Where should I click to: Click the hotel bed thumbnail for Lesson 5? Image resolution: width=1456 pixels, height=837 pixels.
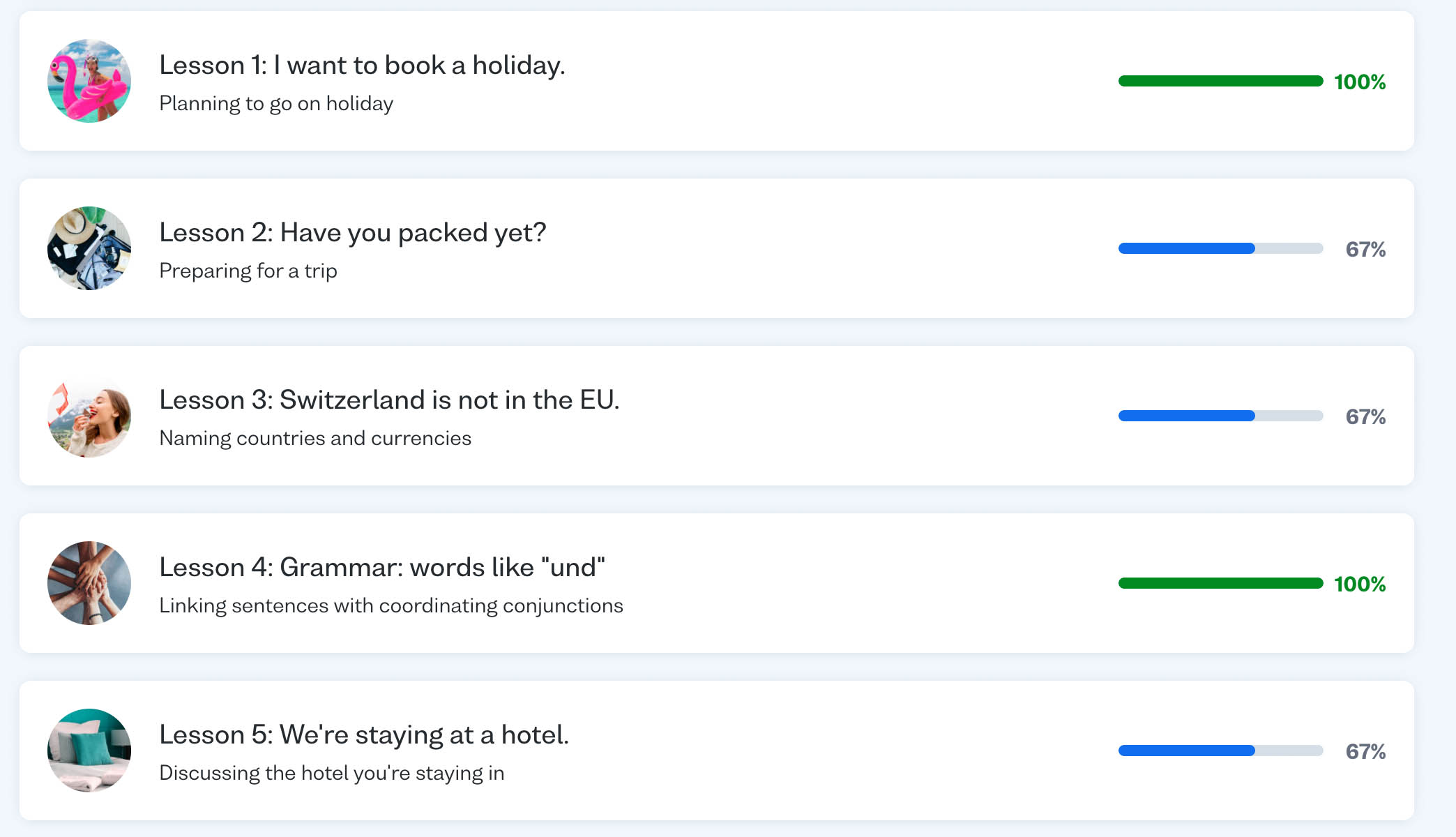pos(89,750)
